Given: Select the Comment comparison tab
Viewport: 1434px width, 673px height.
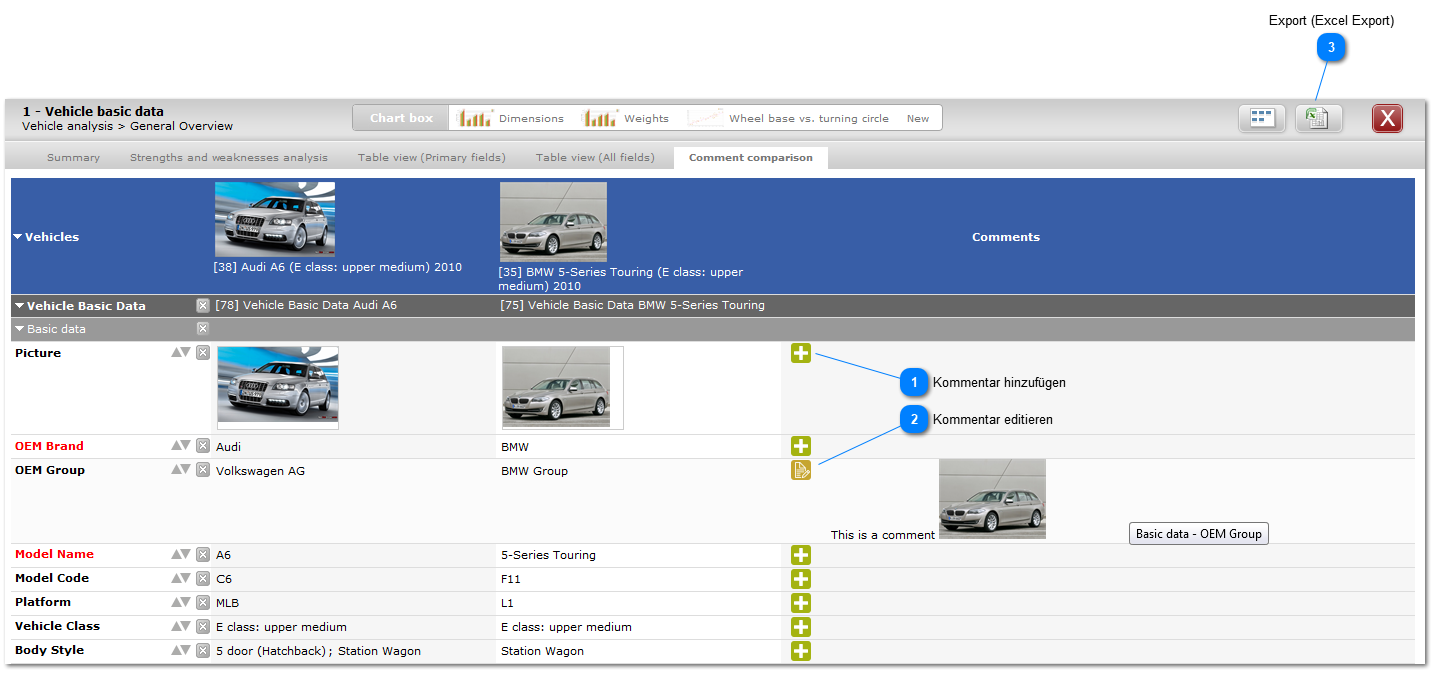Looking at the screenshot, I should point(751,158).
